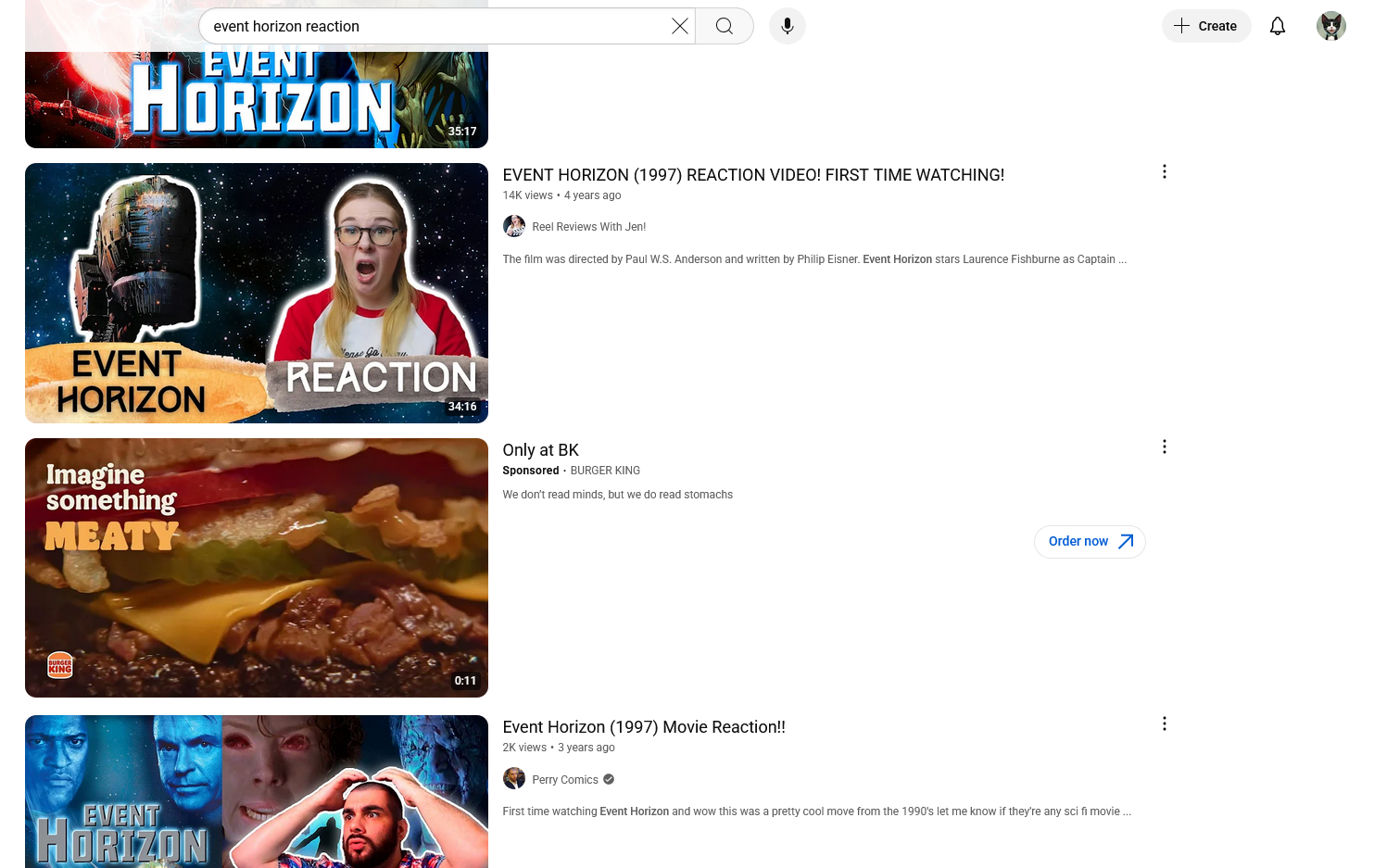Screen dimensions: 1374x868
Task: Open 'Event Horizon (1997) Movie Reaction!!' title
Action: 644,727
